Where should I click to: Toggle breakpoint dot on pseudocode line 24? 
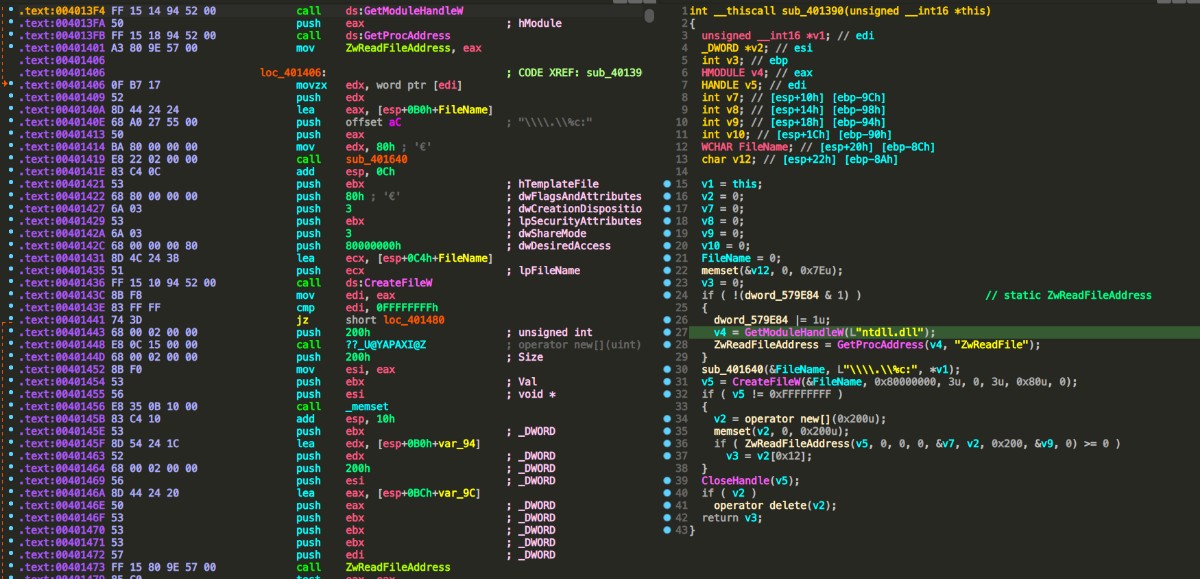[667, 295]
